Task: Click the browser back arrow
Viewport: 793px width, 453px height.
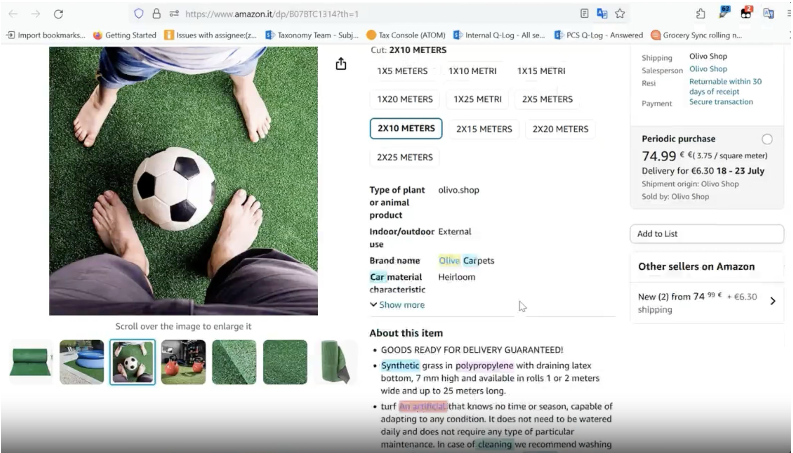Action: (11, 14)
